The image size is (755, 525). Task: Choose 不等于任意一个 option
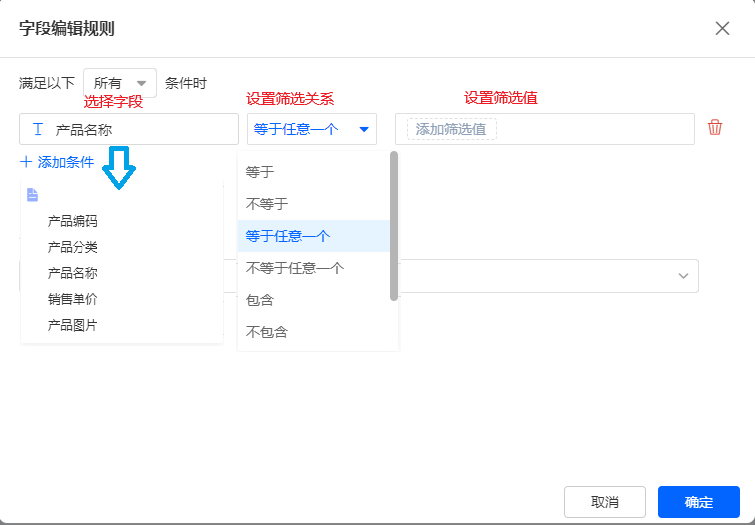point(295,268)
